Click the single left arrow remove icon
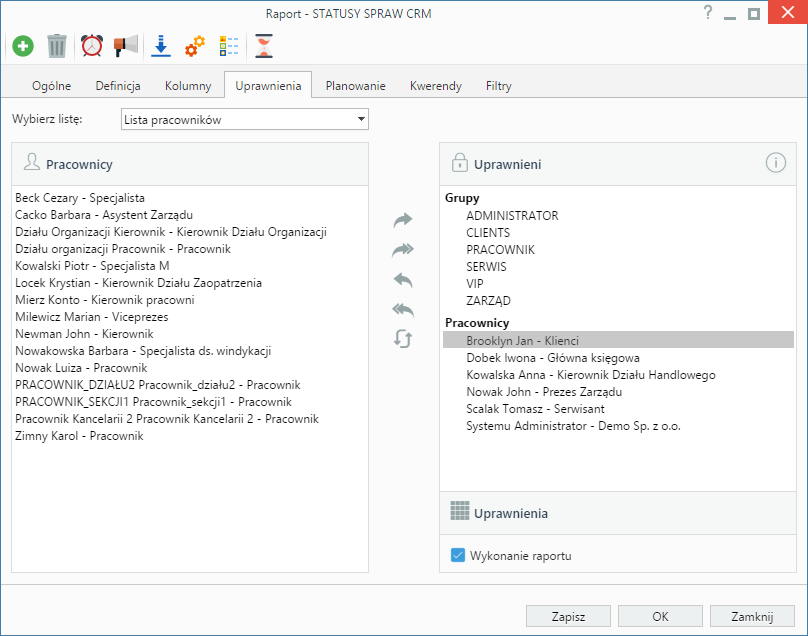 (403, 280)
